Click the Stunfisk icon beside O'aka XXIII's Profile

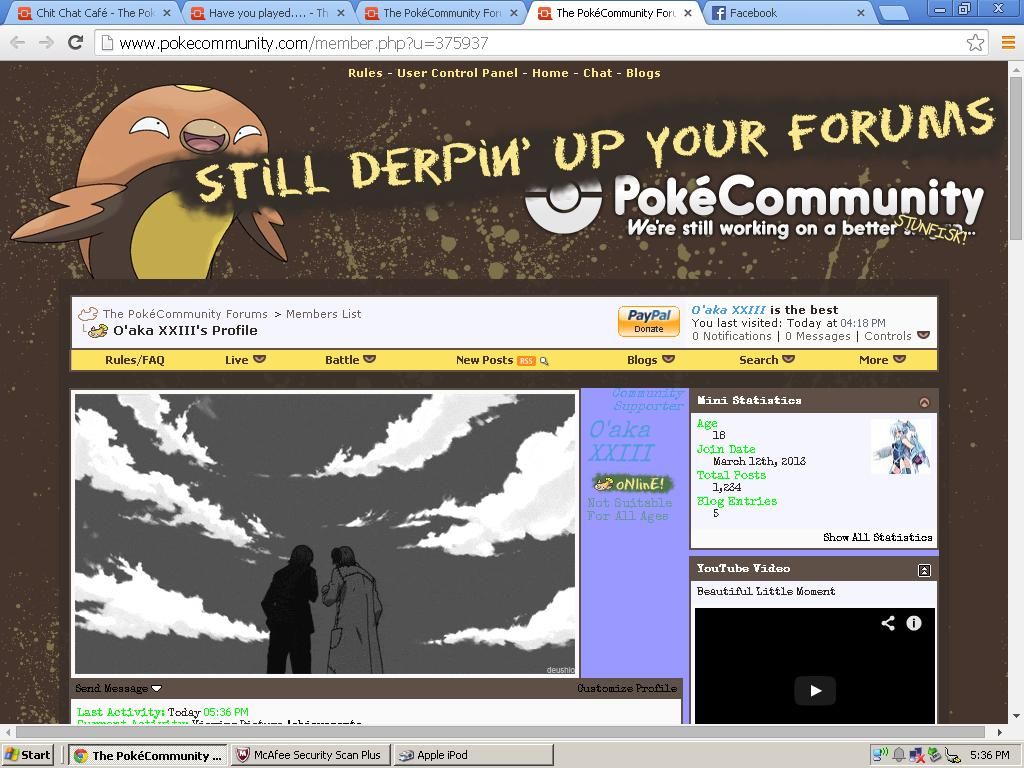pyautogui.click(x=97, y=331)
